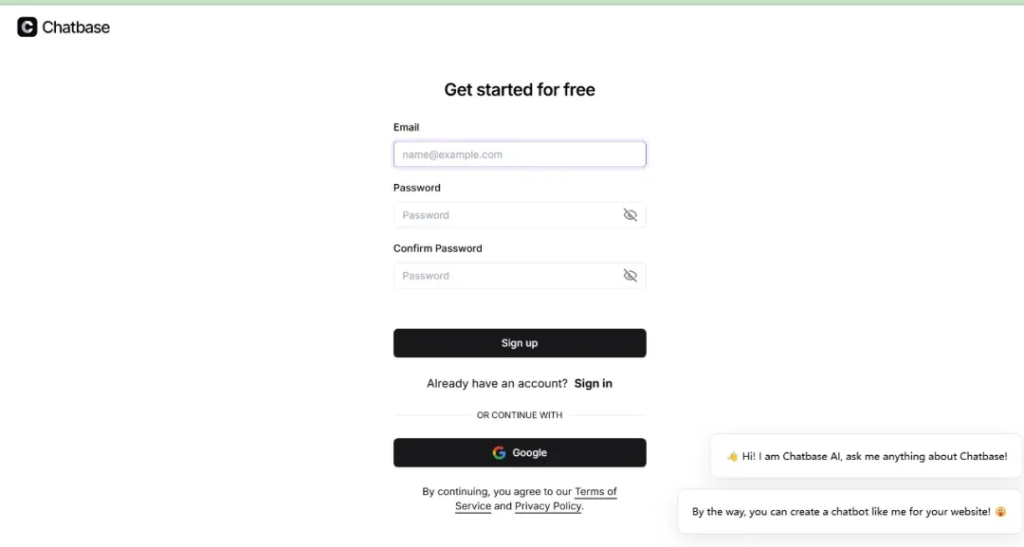The width and height of the screenshot is (1024, 547).
Task: Open the Sign in link
Action: click(593, 383)
